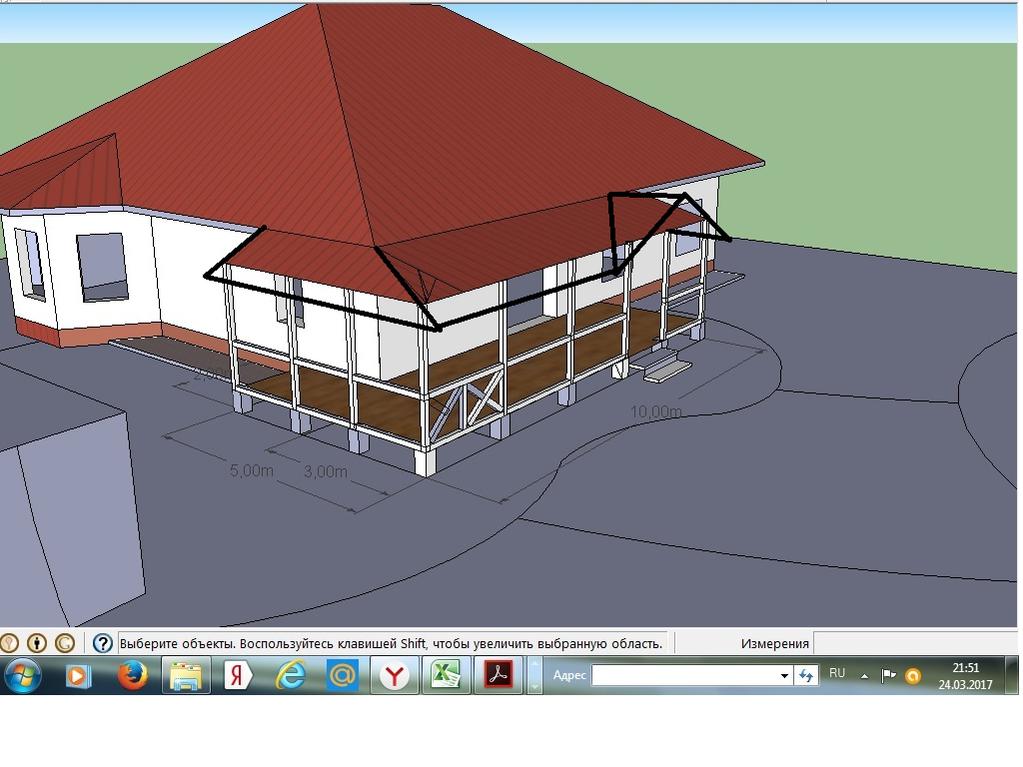Expand the Address bar dropdown
1023x767 pixels.
coord(785,676)
